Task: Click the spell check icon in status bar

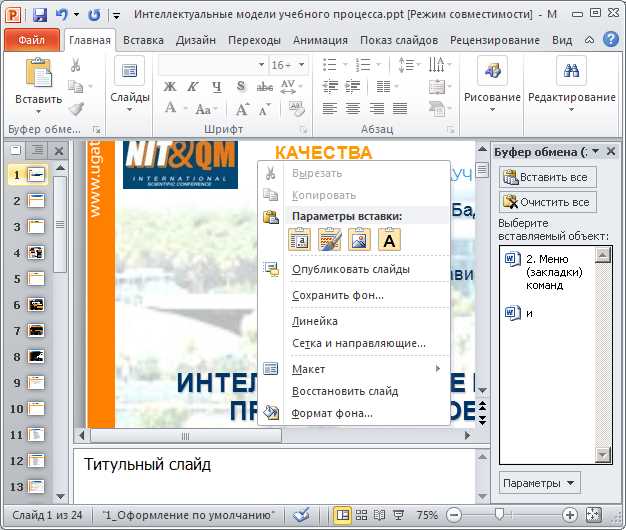Action: (x=302, y=515)
